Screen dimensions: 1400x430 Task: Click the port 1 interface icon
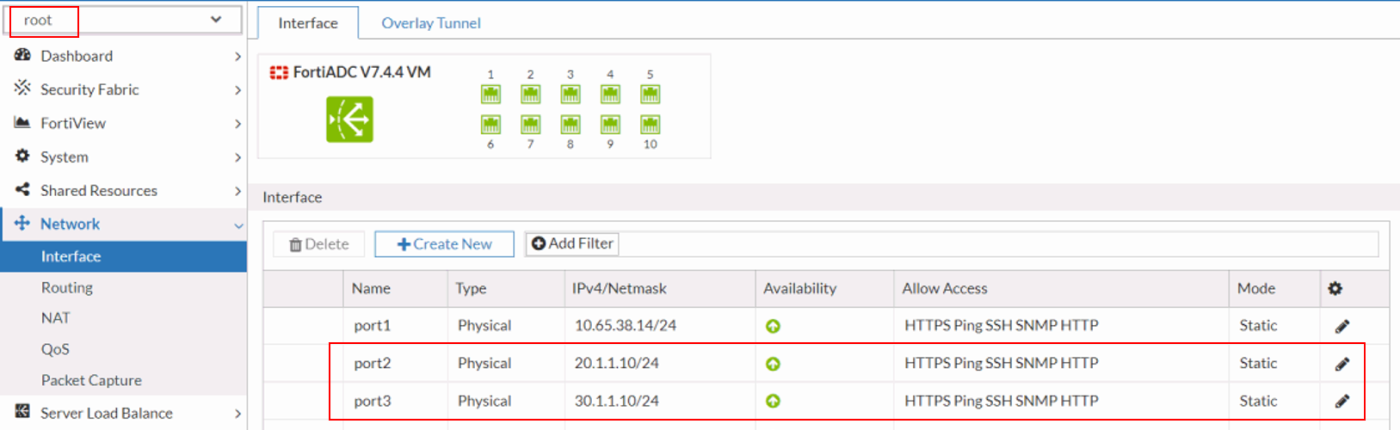click(490, 94)
